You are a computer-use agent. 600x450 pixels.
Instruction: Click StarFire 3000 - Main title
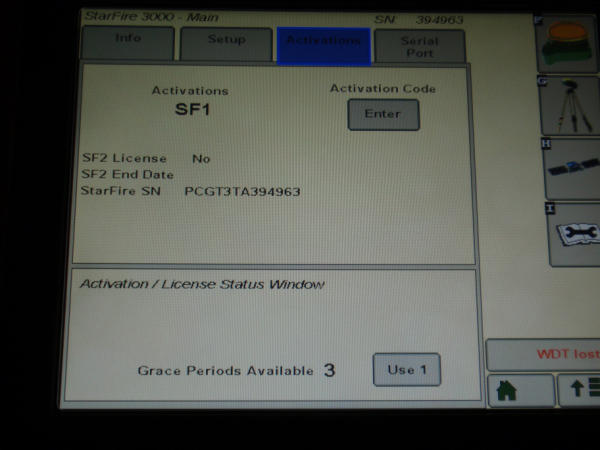(152, 16)
